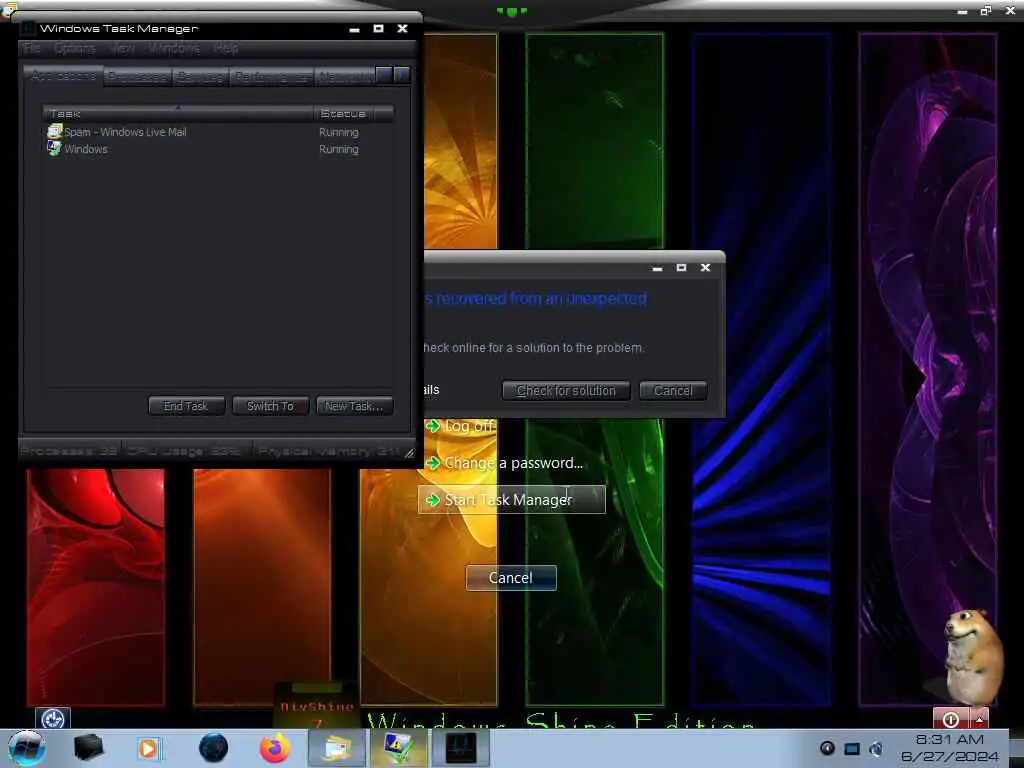Click the tab strip scroll-left arrow
This screenshot has height=768, width=1024.
(x=385, y=76)
